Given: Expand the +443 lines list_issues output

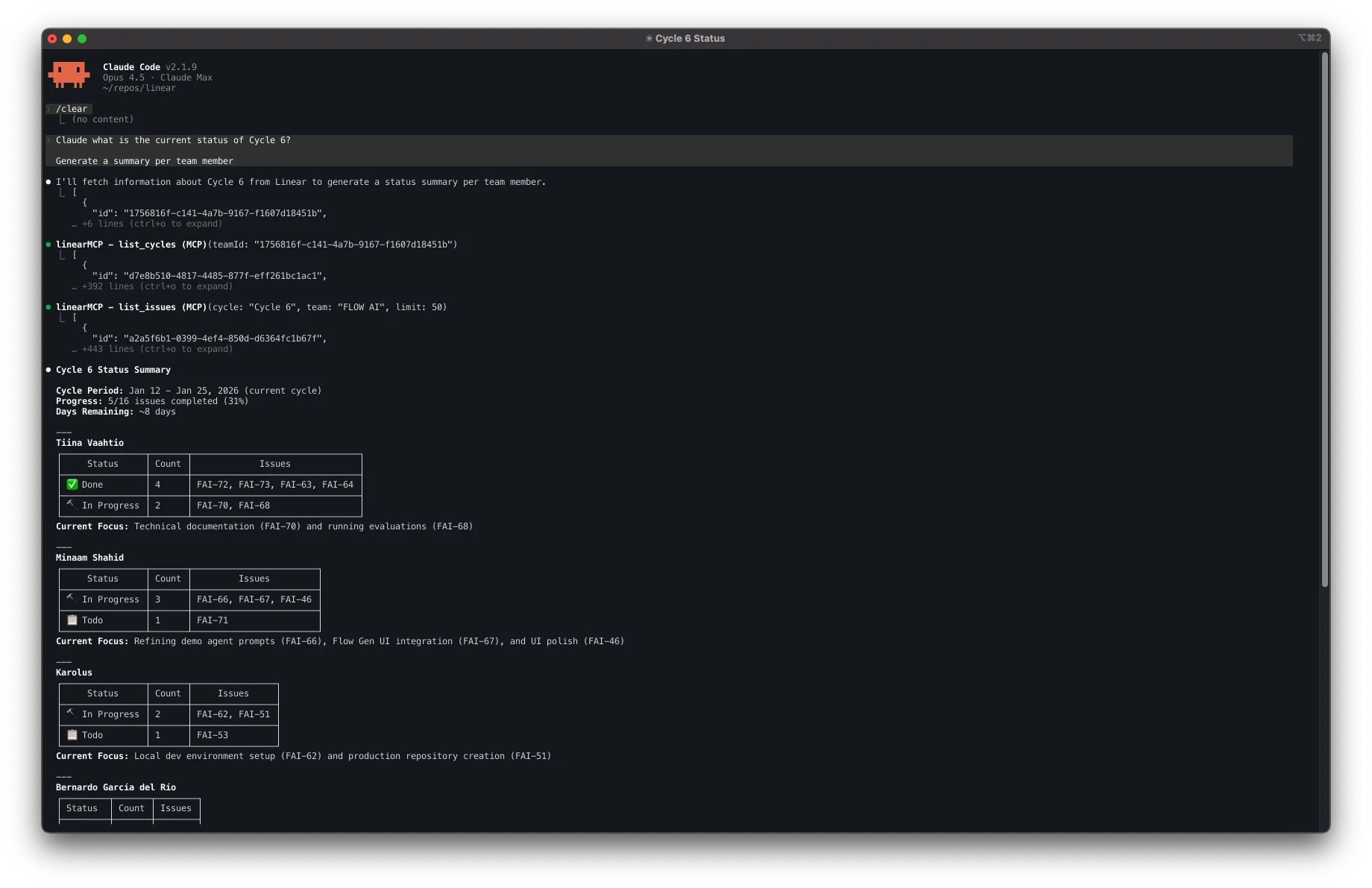Looking at the screenshot, I should point(157,349).
